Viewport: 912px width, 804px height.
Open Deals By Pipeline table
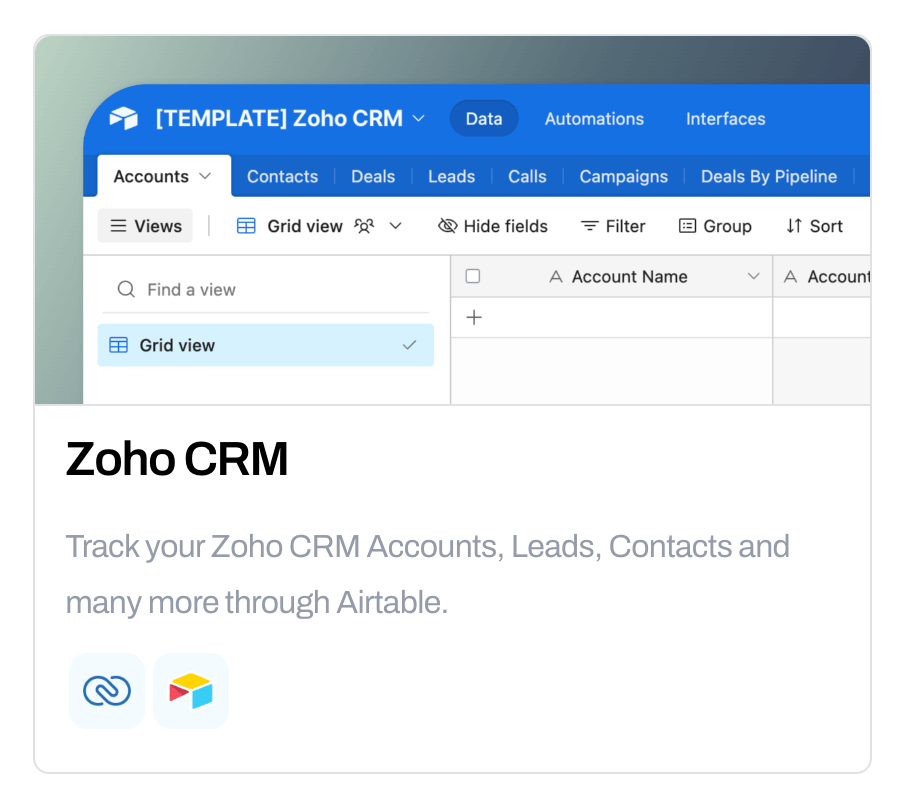768,176
